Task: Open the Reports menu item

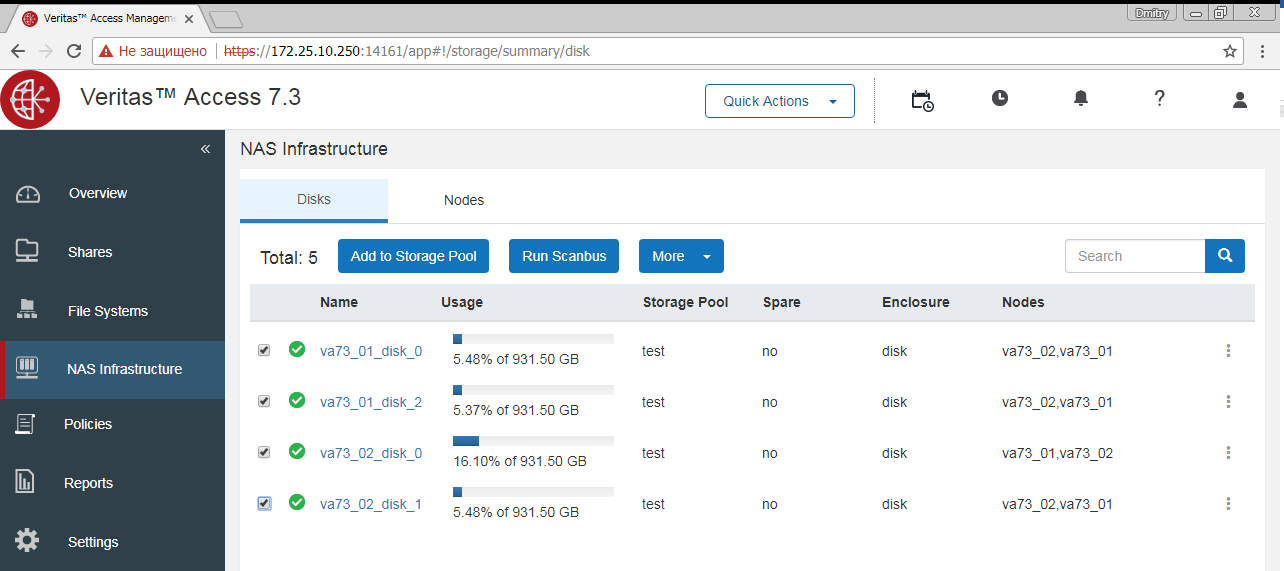Action: pyautogui.click(x=88, y=483)
